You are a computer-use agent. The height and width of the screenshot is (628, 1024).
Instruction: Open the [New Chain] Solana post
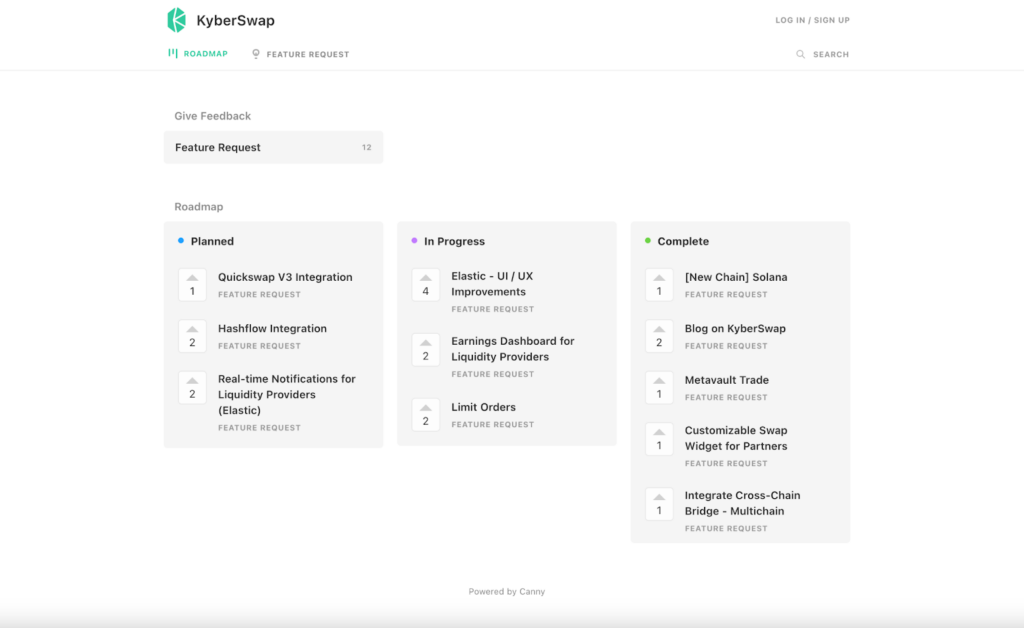736,277
